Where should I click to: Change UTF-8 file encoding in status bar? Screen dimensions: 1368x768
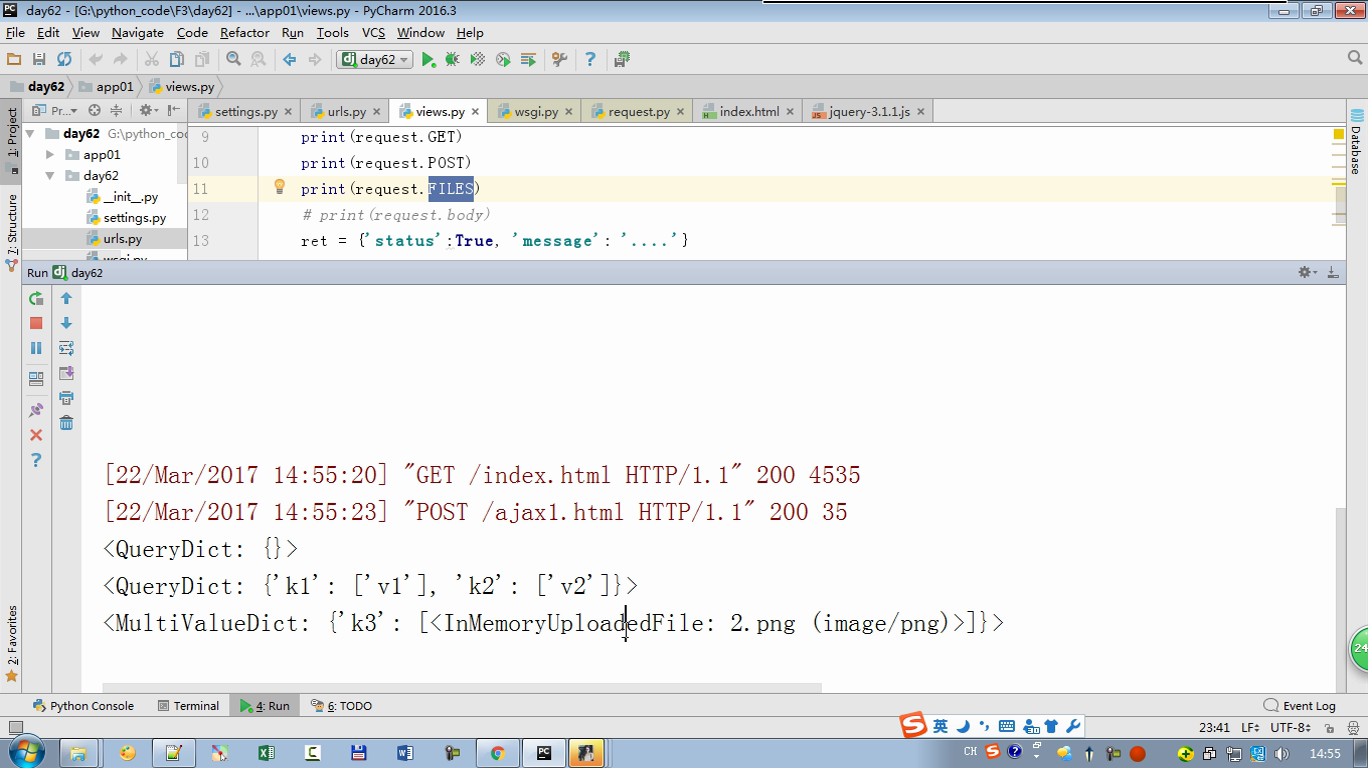coord(1290,727)
